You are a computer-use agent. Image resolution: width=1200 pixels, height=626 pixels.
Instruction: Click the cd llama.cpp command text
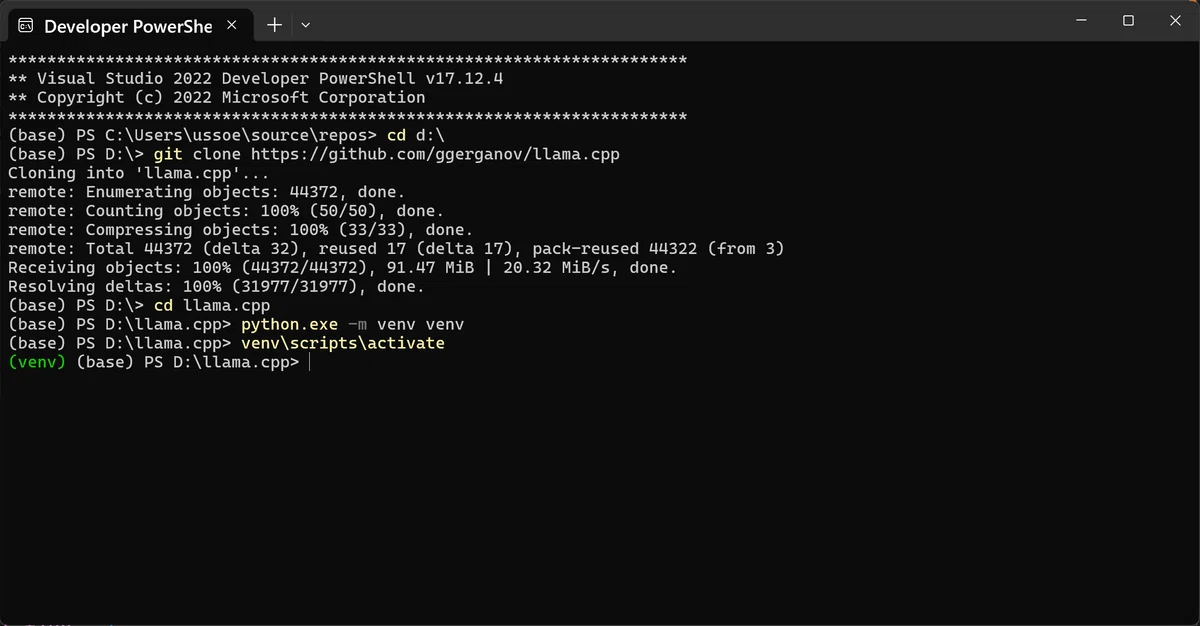pos(212,305)
